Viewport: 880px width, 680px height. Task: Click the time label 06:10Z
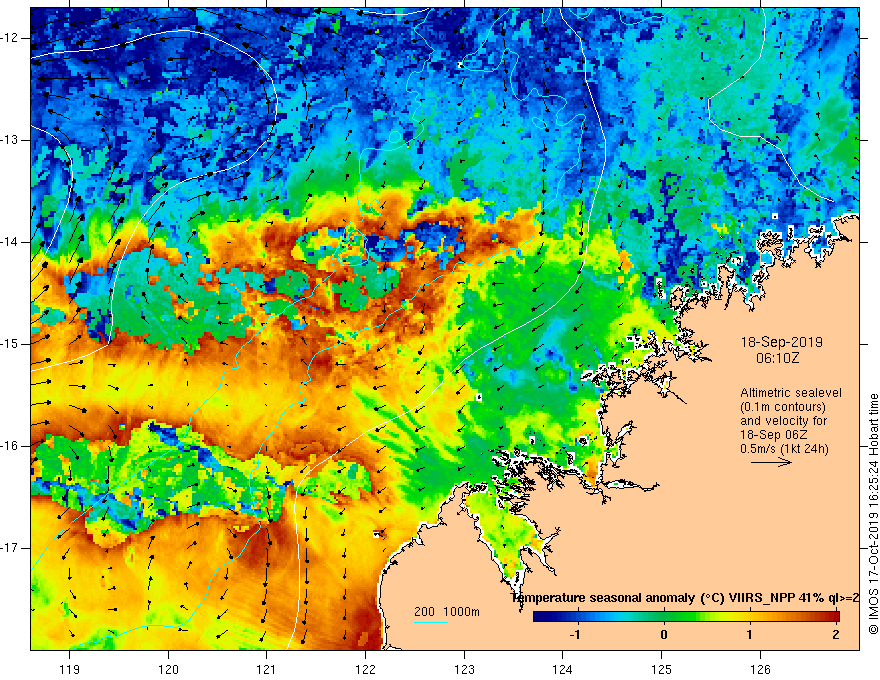(x=777, y=358)
